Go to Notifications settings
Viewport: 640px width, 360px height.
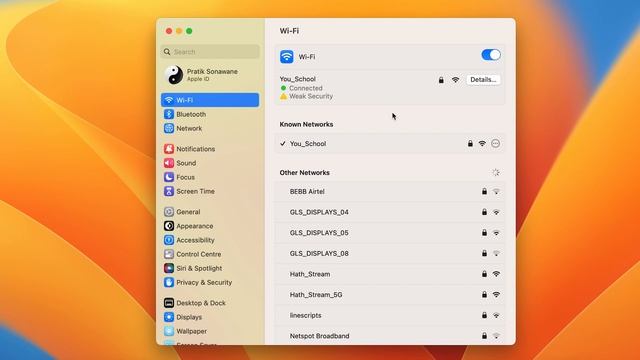pos(210,149)
